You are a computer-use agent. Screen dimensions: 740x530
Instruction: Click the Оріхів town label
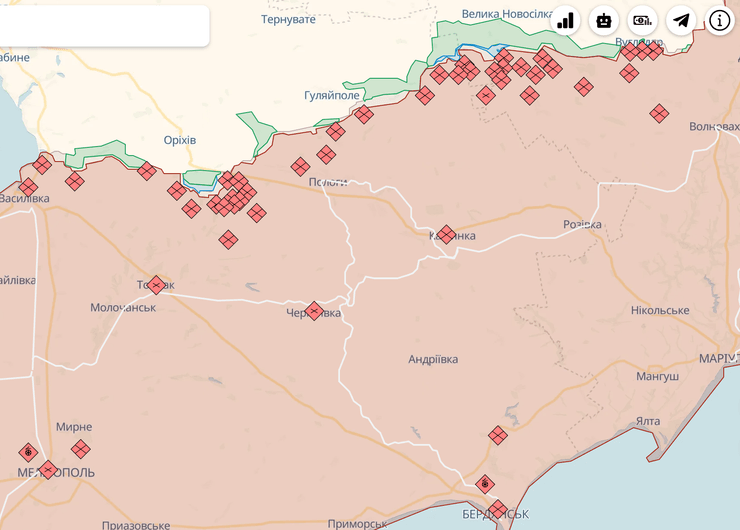coord(180,139)
